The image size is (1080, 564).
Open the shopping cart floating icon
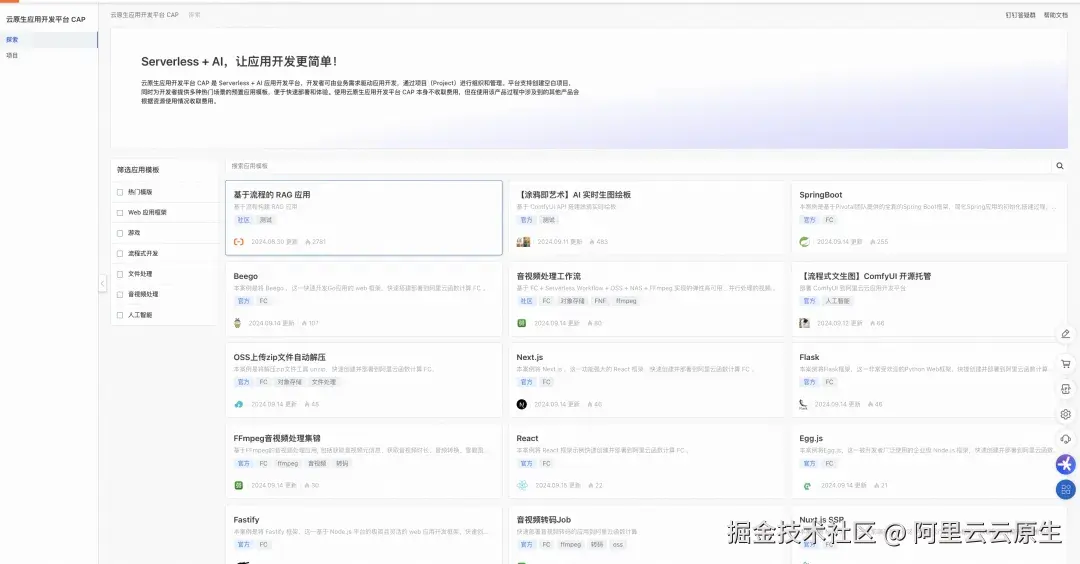1066,364
